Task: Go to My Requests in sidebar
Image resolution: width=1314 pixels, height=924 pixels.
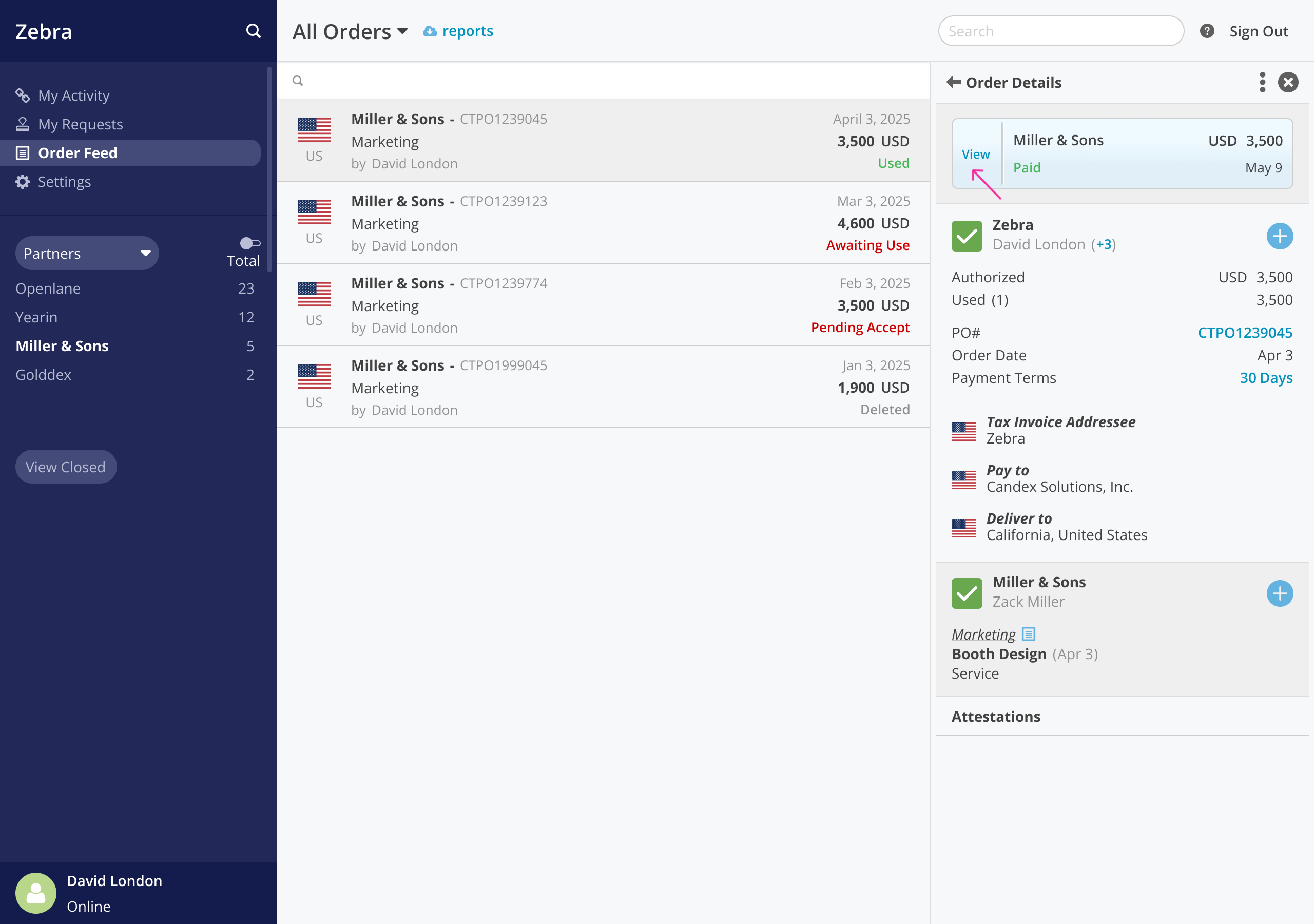Action: [x=80, y=124]
